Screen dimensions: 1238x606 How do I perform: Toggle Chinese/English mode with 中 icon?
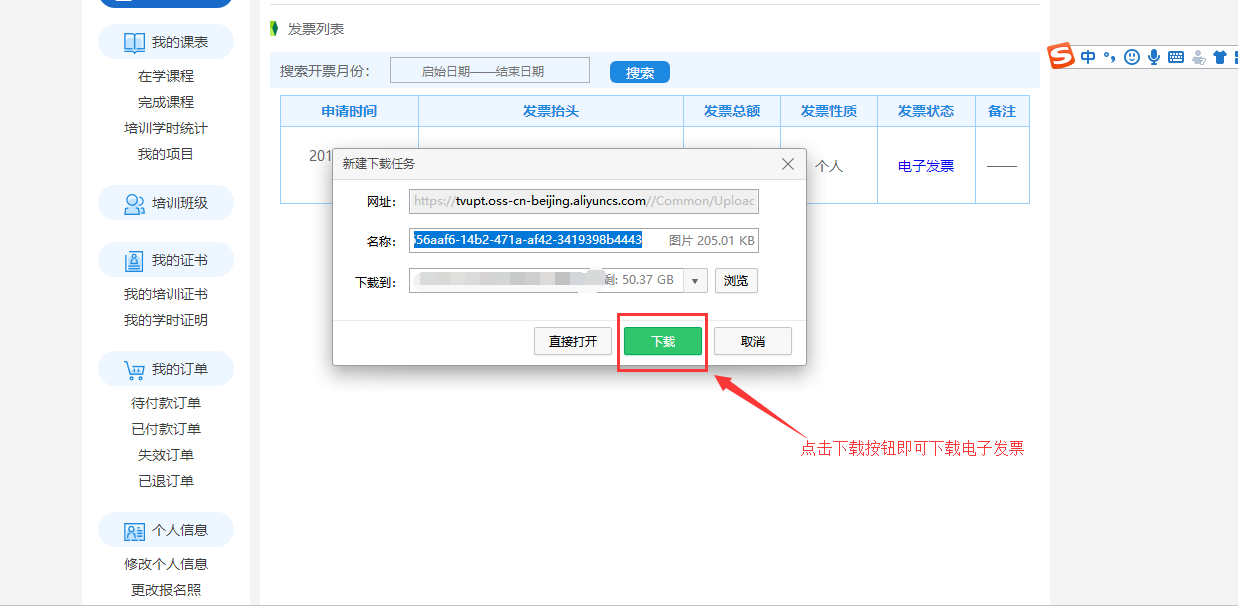(1088, 57)
